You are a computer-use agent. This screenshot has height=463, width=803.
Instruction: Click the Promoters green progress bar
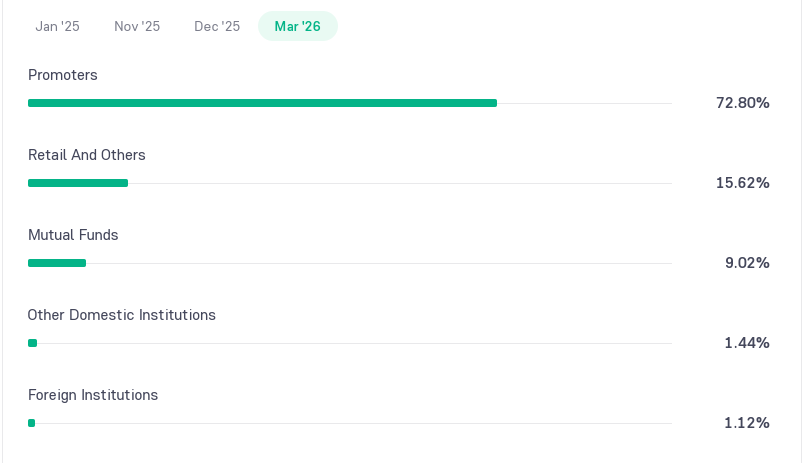coord(262,103)
